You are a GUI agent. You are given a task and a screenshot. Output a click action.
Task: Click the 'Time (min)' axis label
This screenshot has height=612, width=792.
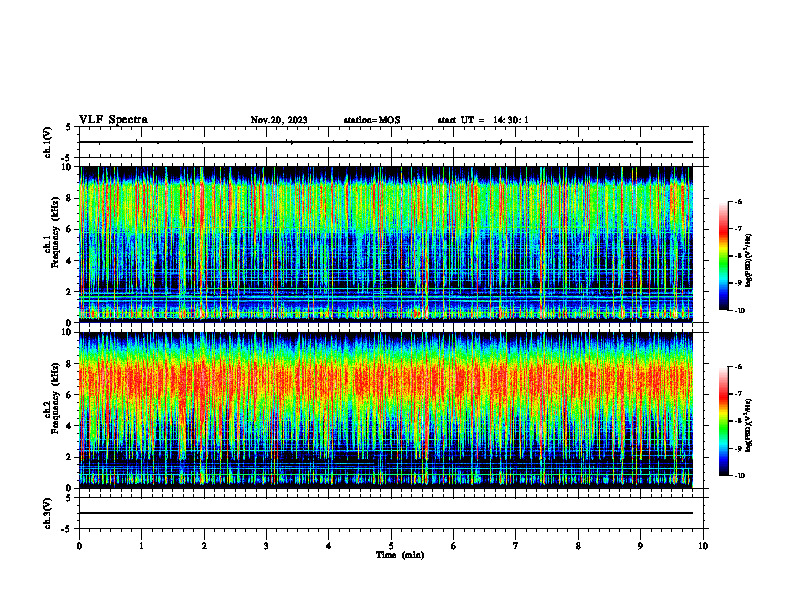tap(400, 555)
